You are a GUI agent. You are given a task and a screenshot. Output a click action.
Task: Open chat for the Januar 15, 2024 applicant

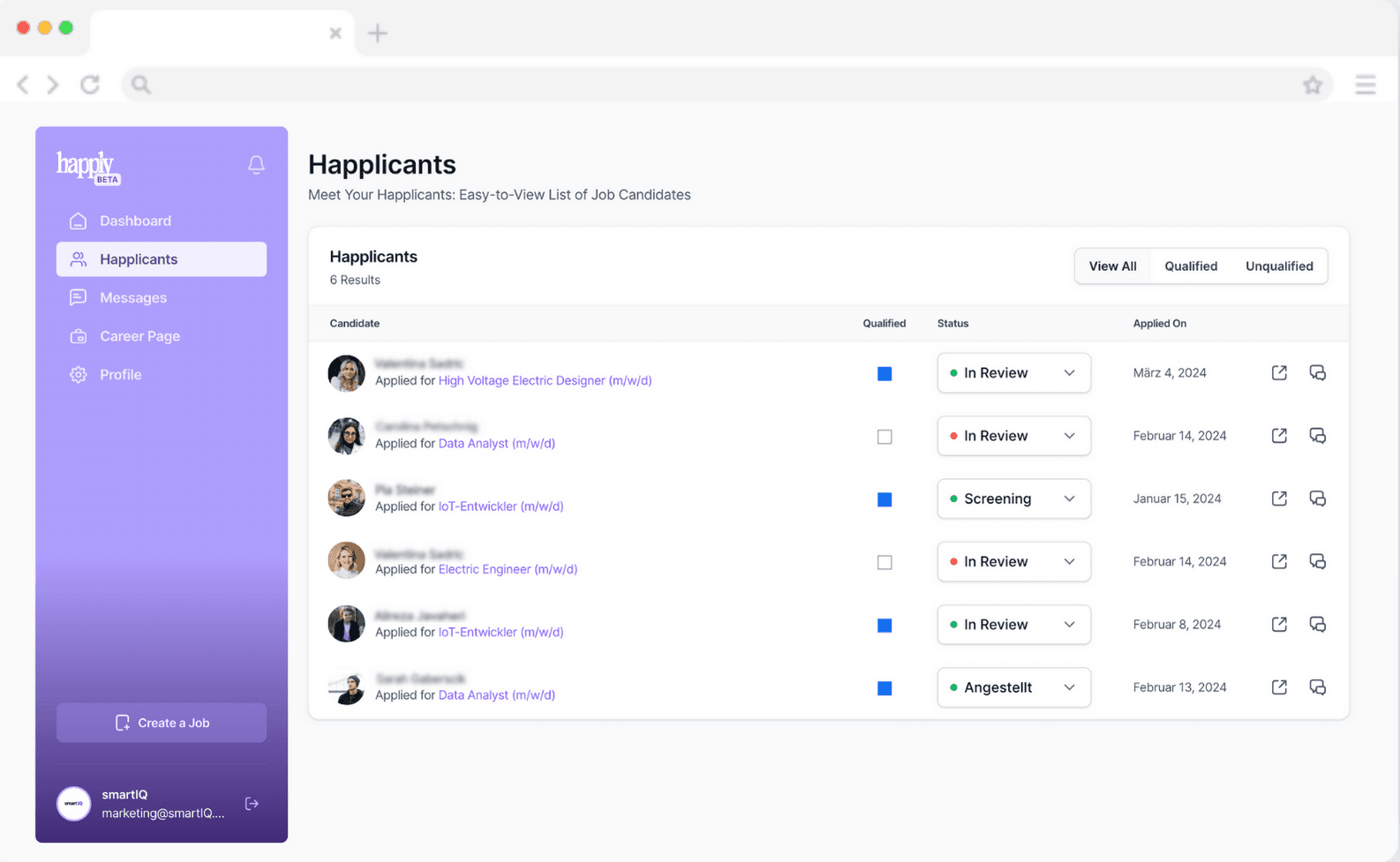point(1317,498)
